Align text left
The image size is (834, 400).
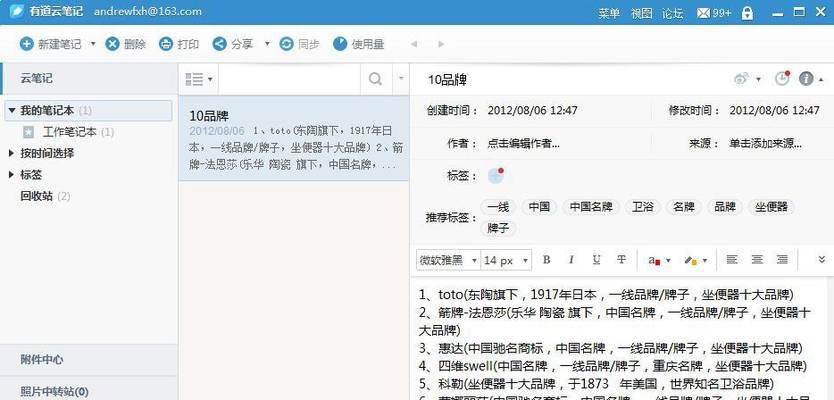point(732,260)
